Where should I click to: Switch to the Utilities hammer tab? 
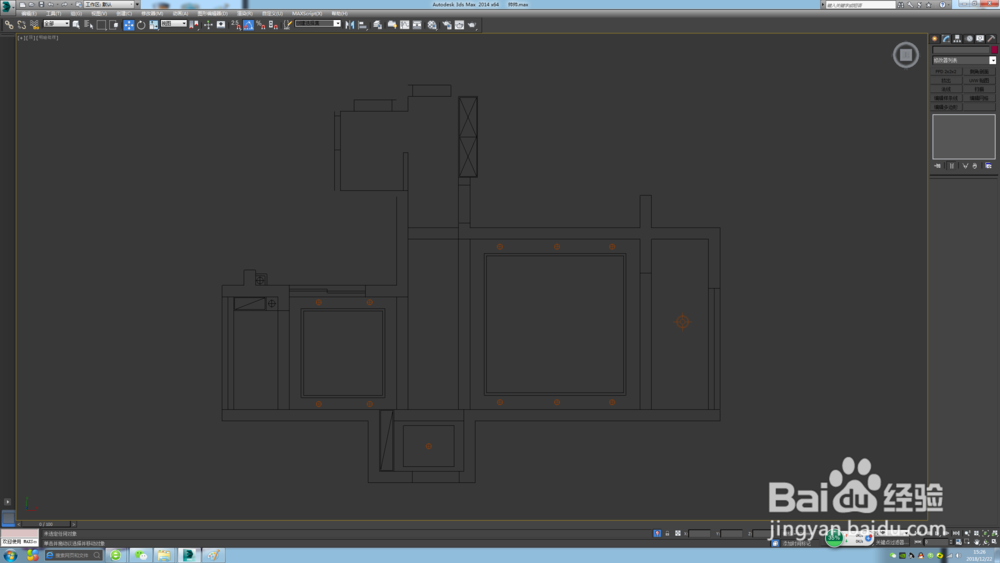tap(991, 39)
